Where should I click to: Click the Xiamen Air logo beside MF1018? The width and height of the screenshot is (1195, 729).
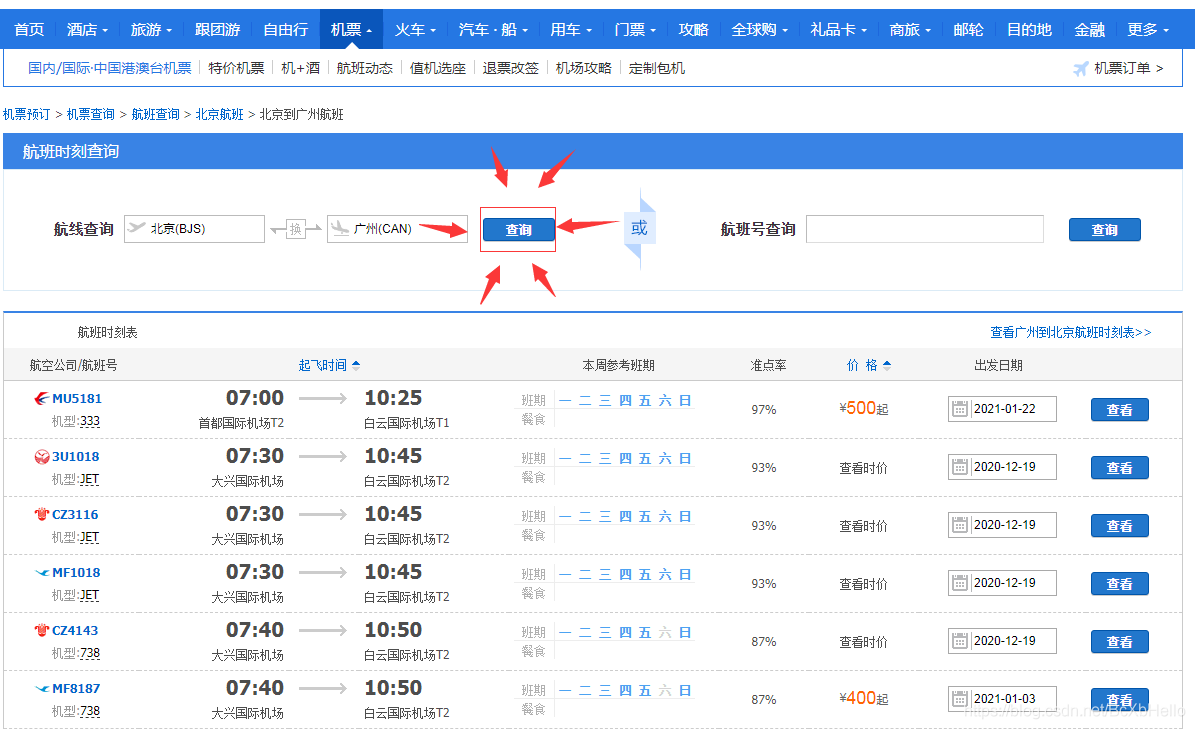(42, 572)
